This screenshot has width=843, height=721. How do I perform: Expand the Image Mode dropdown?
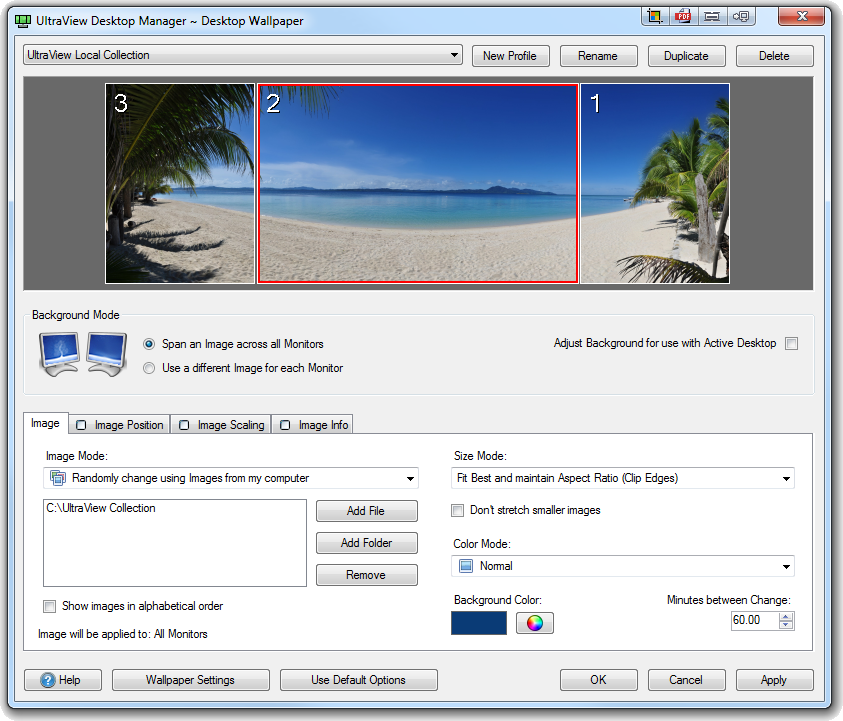tap(231, 478)
